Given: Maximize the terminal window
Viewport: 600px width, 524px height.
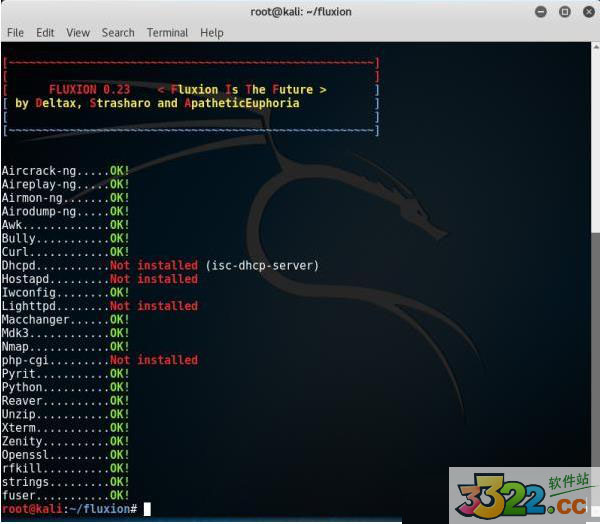Looking at the screenshot, I should (565, 12).
